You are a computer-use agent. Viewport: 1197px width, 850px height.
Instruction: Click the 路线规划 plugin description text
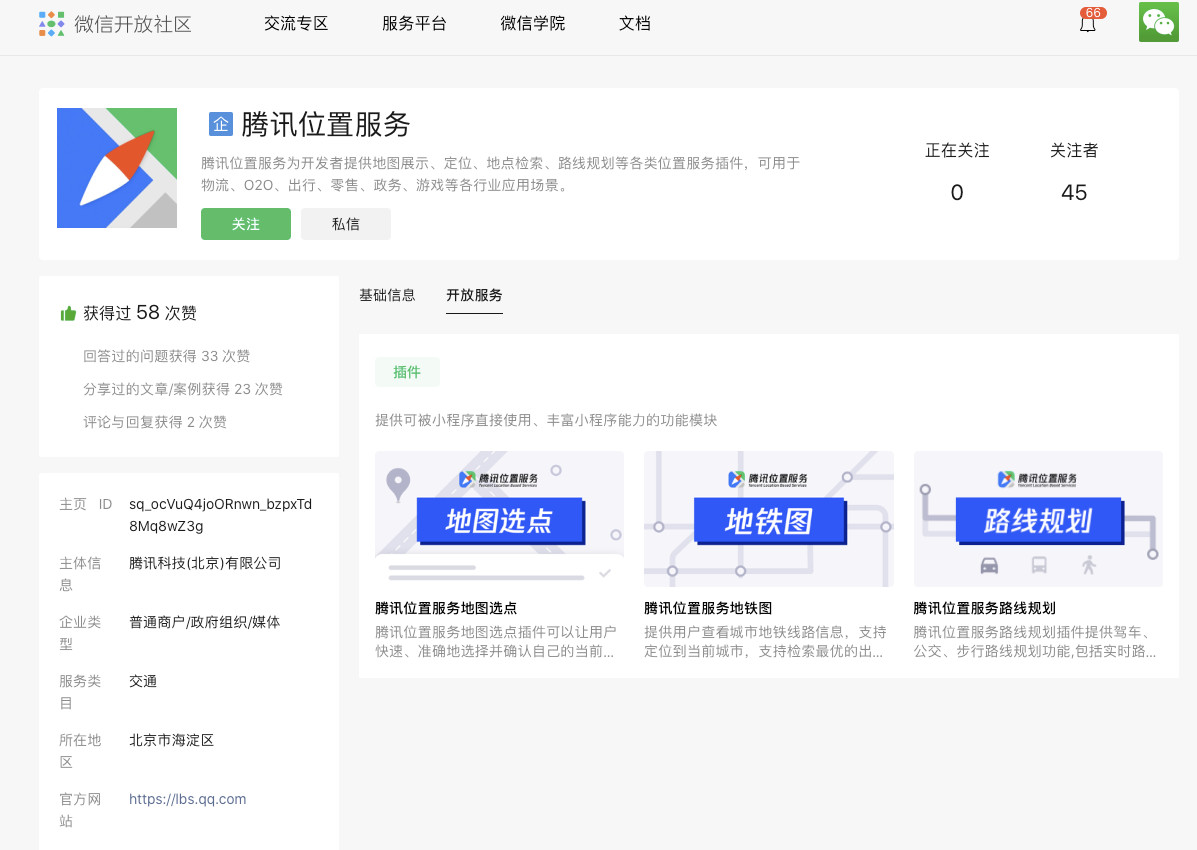coord(1035,642)
